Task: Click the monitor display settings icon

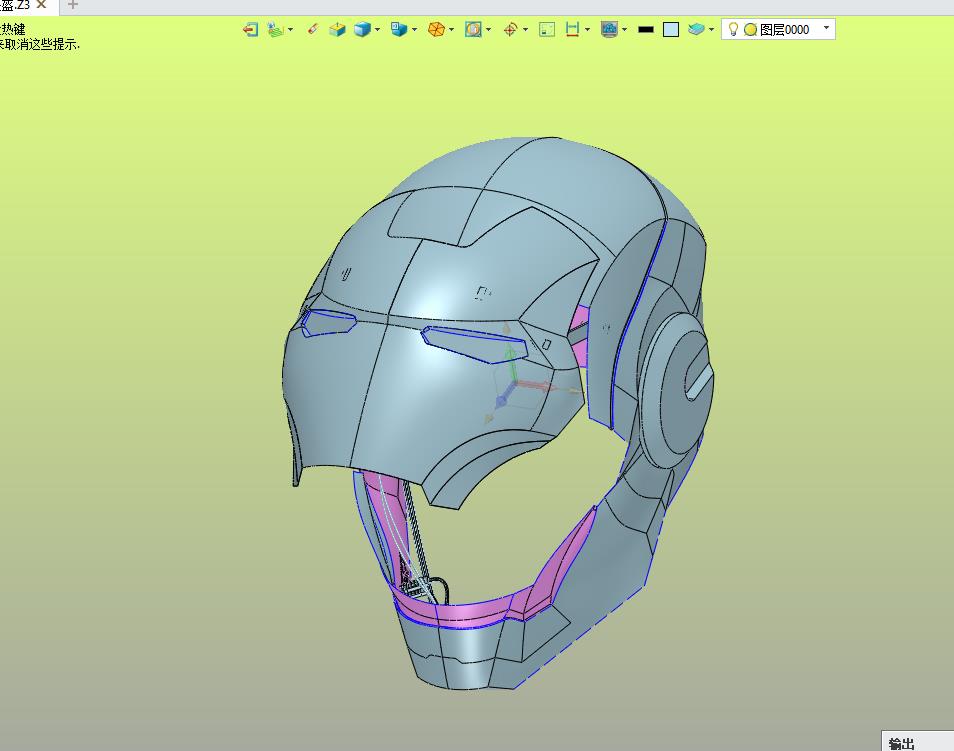Action: [x=609, y=29]
